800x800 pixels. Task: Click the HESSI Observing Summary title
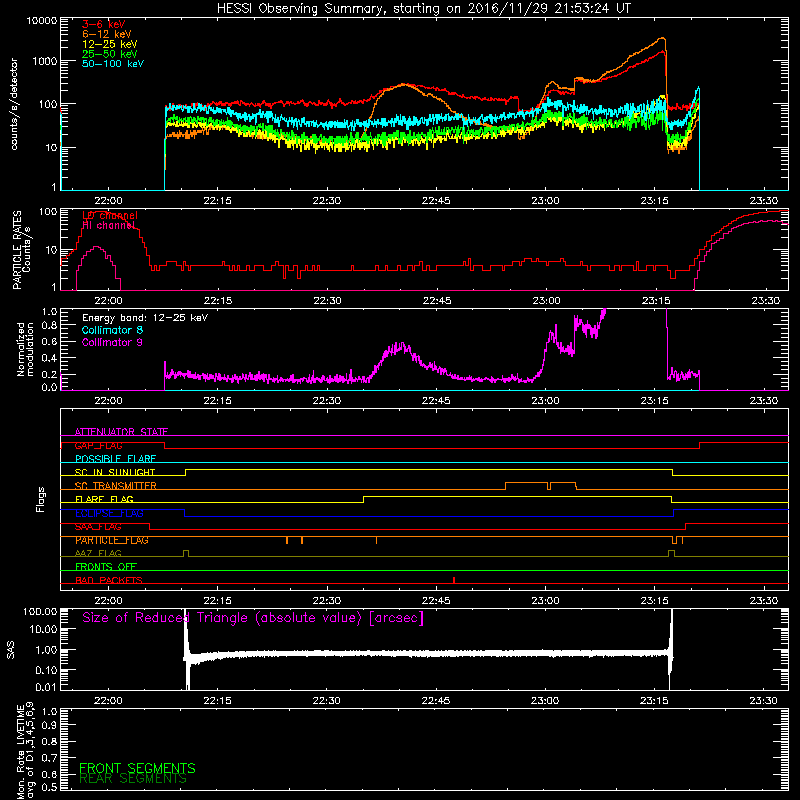[423, 8]
